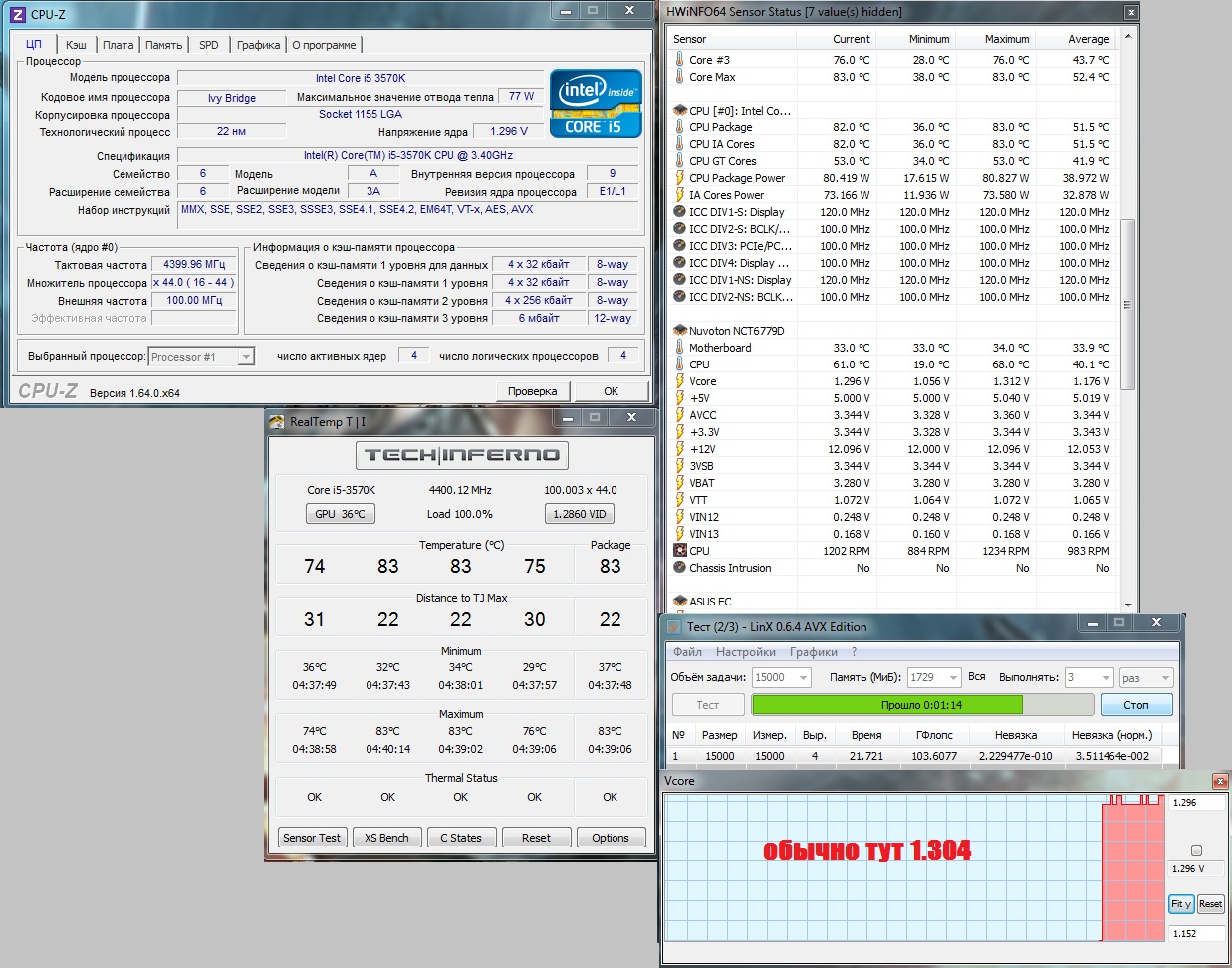Viewport: 1232px width, 968px height.
Task: Click the Nuvoton NCT6779D chip icon
Action: point(680,331)
